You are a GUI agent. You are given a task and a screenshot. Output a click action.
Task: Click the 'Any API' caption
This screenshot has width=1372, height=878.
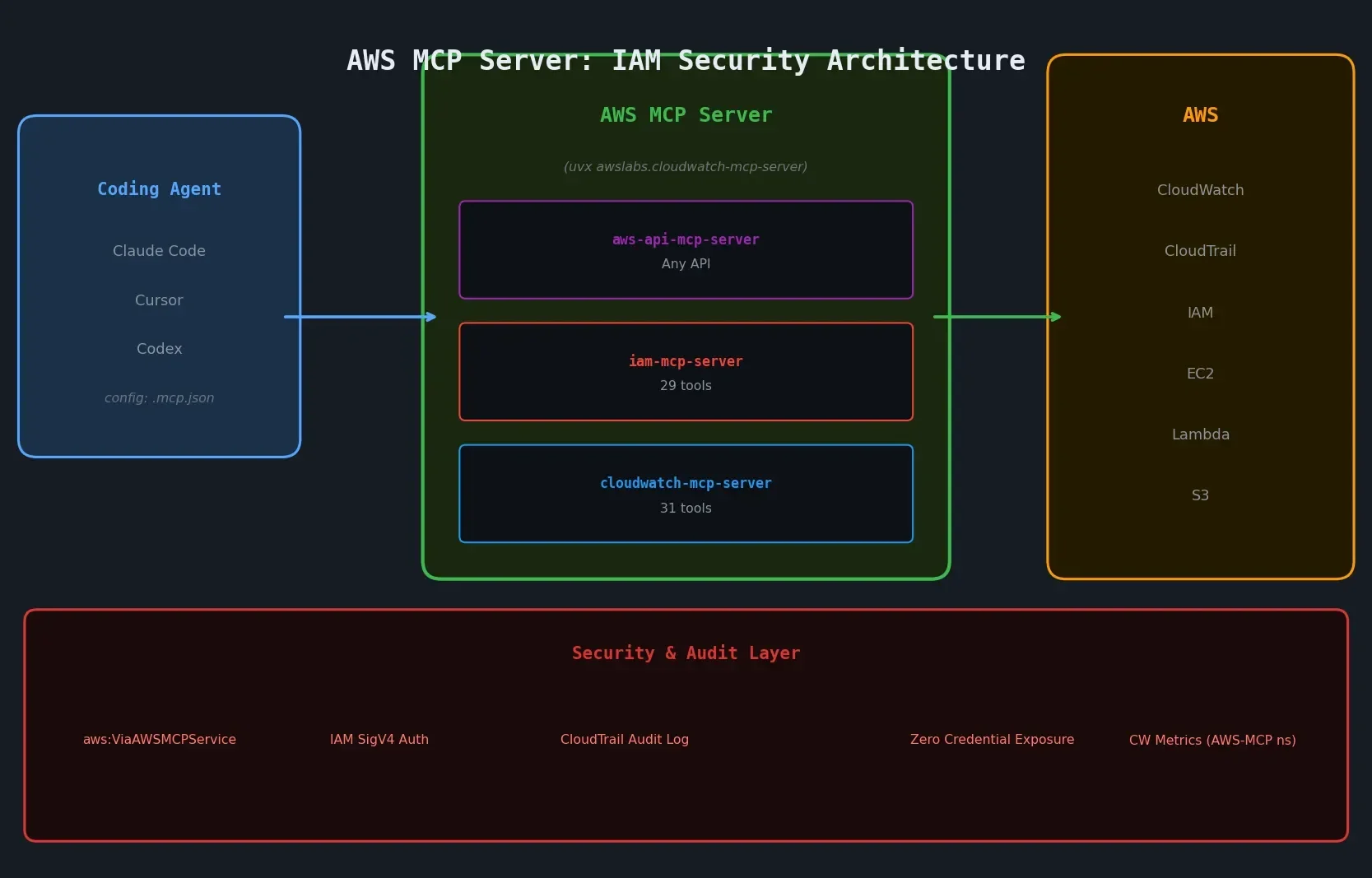pos(686,264)
